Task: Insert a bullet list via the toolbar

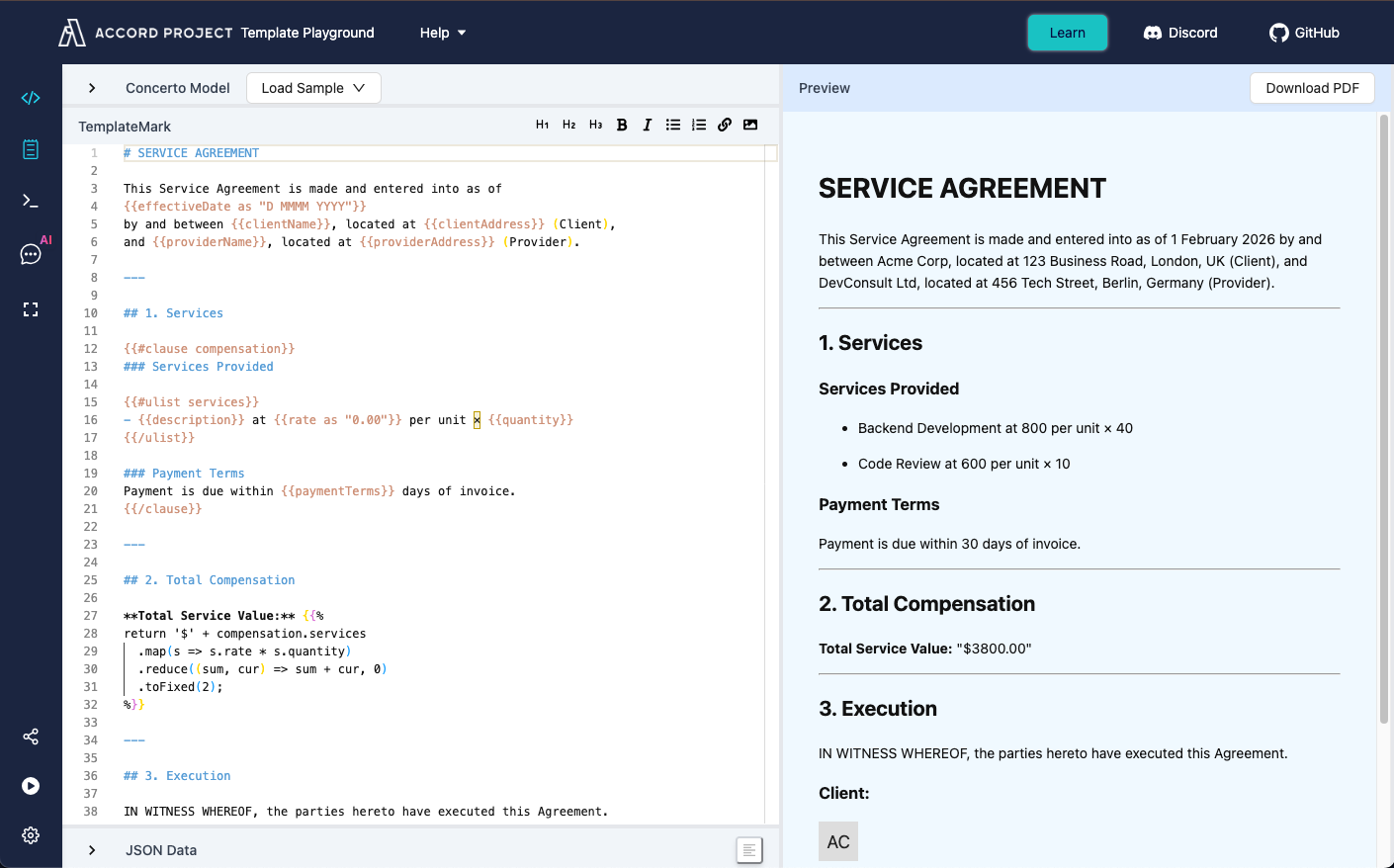Action: click(x=673, y=125)
